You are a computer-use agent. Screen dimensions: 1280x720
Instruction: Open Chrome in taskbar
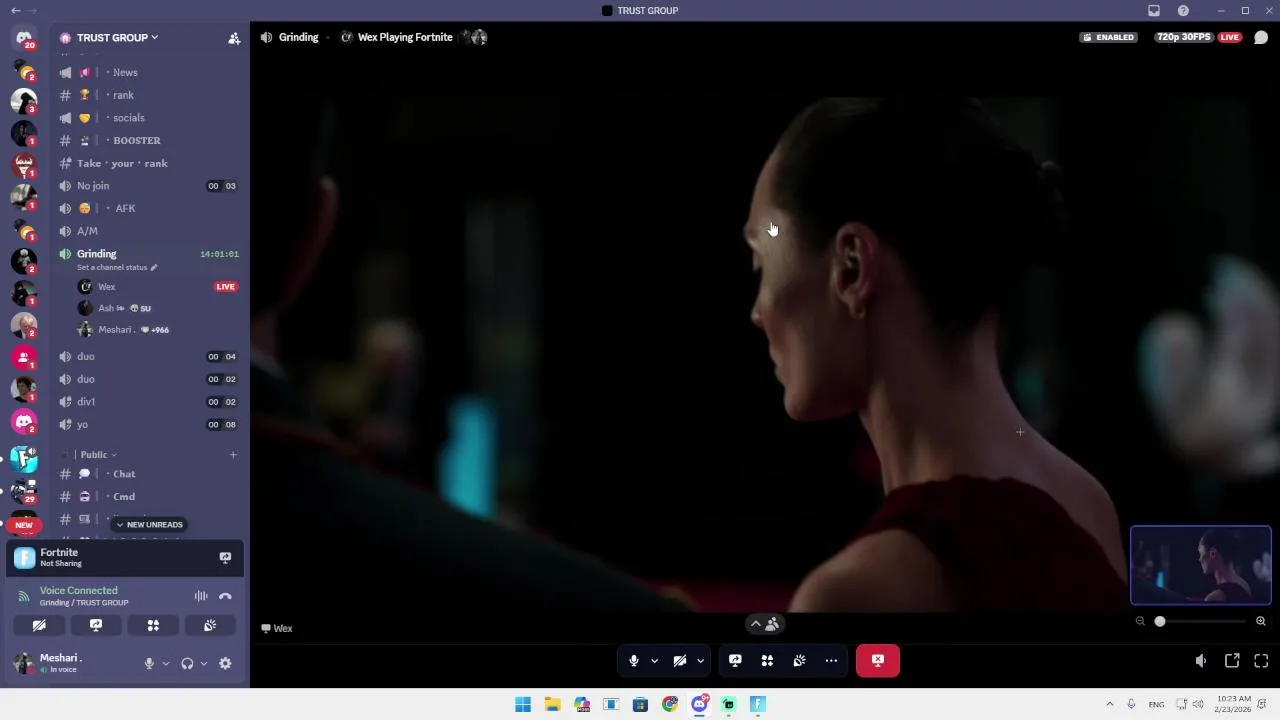click(x=670, y=704)
